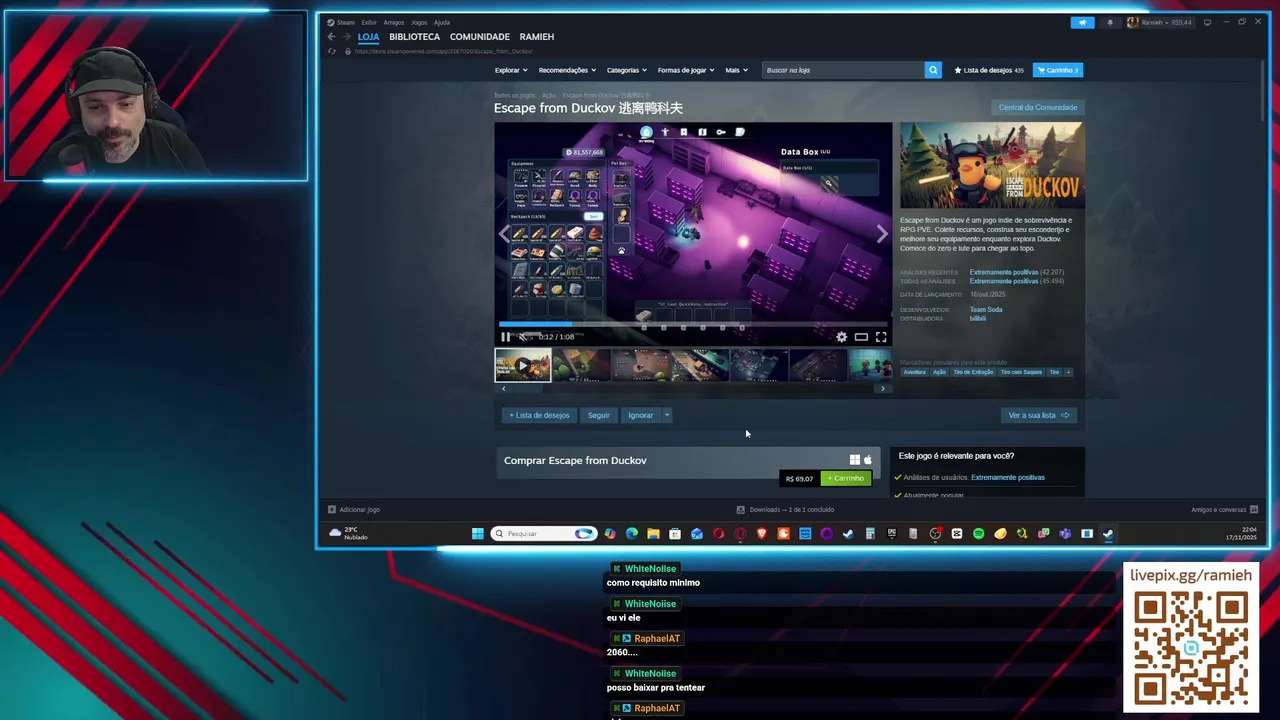Open Brave browser from taskbar
This screenshot has height=720, width=1280.
(x=761, y=534)
